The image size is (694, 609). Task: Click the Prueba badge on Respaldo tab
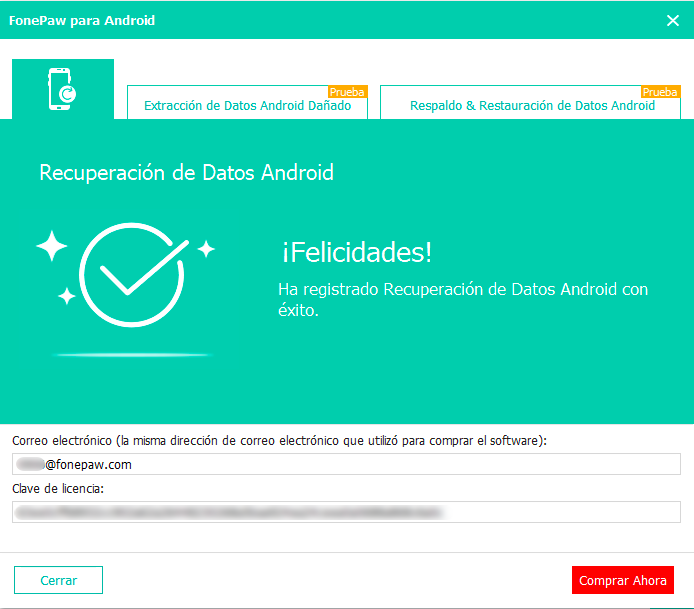[x=660, y=92]
